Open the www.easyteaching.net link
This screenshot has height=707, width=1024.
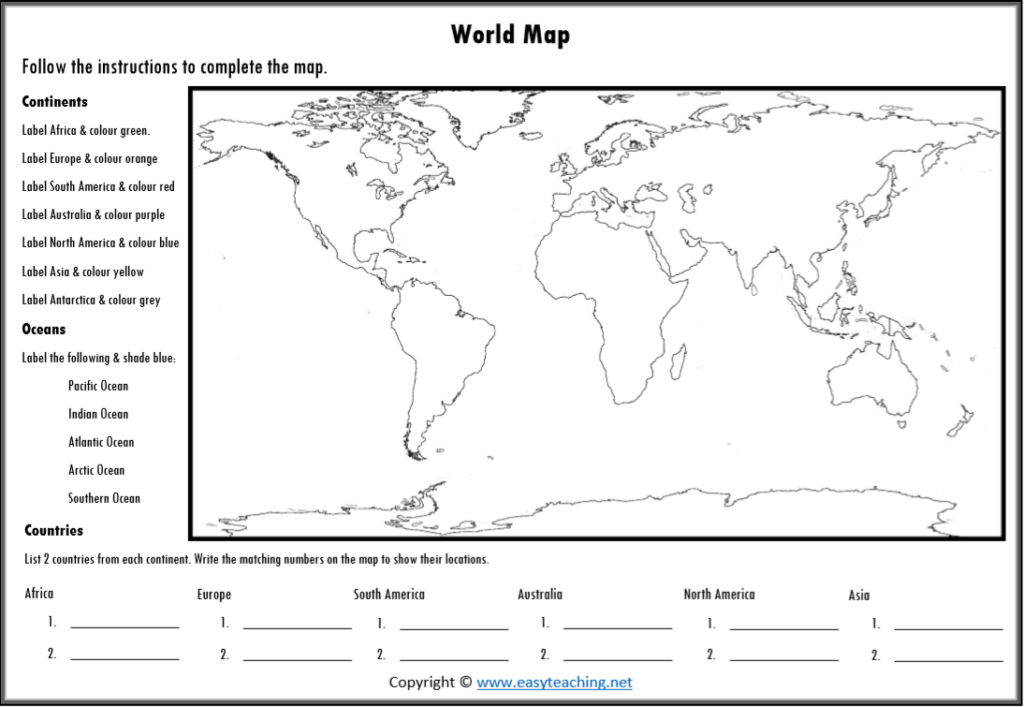554,682
